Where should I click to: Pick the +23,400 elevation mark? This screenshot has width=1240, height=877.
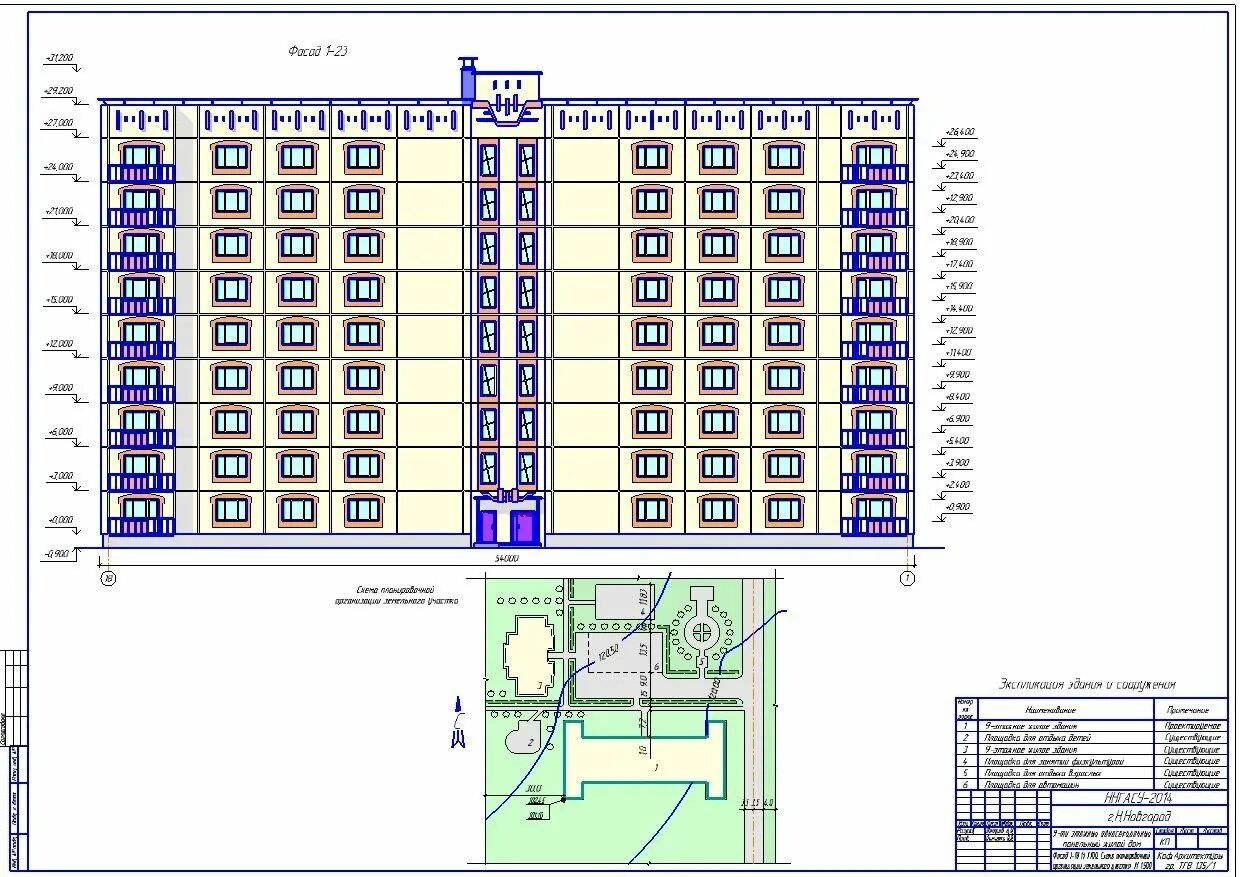click(959, 176)
